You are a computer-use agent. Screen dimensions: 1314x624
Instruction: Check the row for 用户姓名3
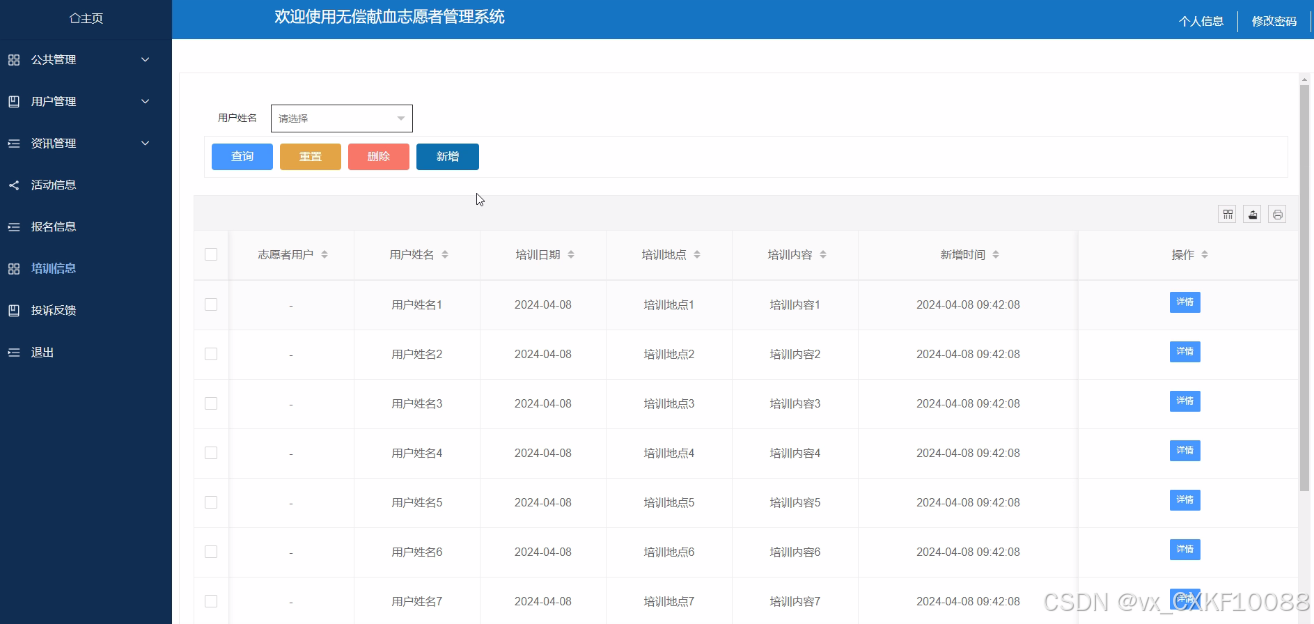click(x=211, y=403)
